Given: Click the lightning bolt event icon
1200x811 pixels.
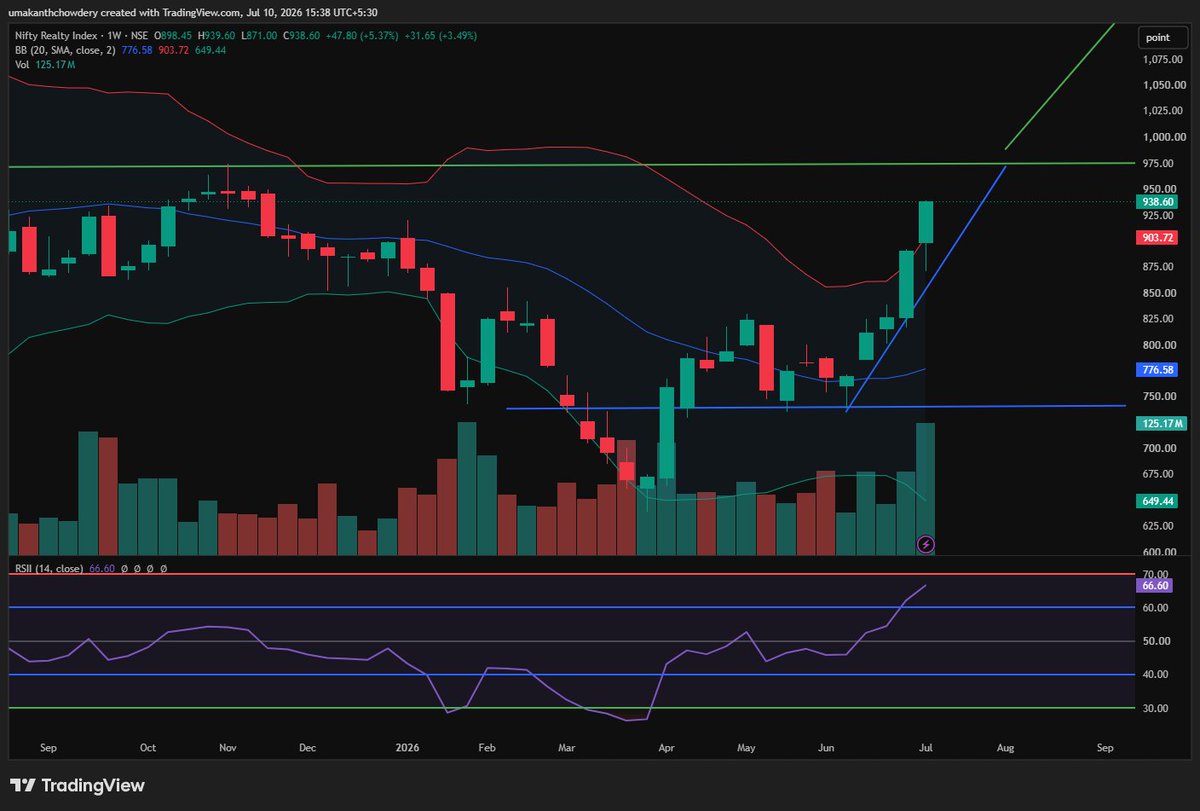Looking at the screenshot, I should tap(926, 544).
